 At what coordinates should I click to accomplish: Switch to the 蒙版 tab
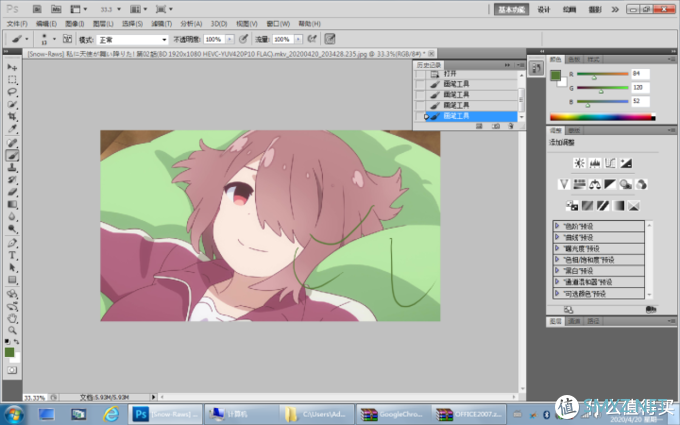coord(574,131)
